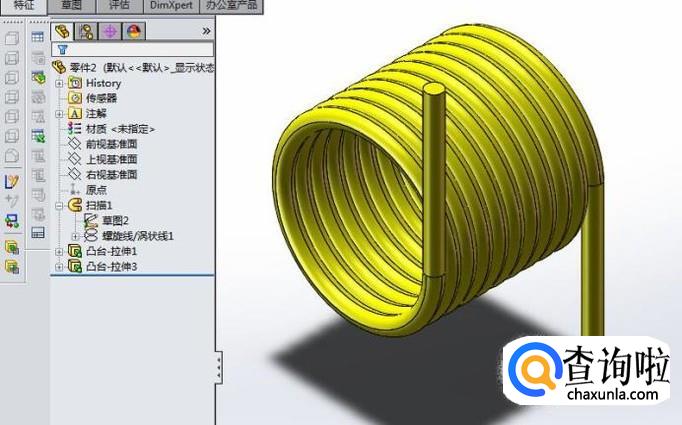This screenshot has width=682, height=425.
Task: Show more manager tabs with the » chevron
Action: (x=206, y=31)
